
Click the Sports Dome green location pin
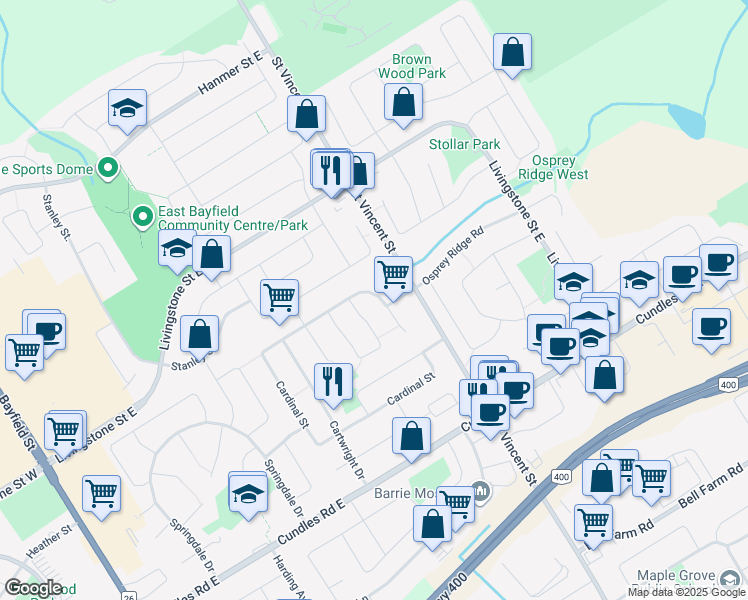click(x=109, y=169)
